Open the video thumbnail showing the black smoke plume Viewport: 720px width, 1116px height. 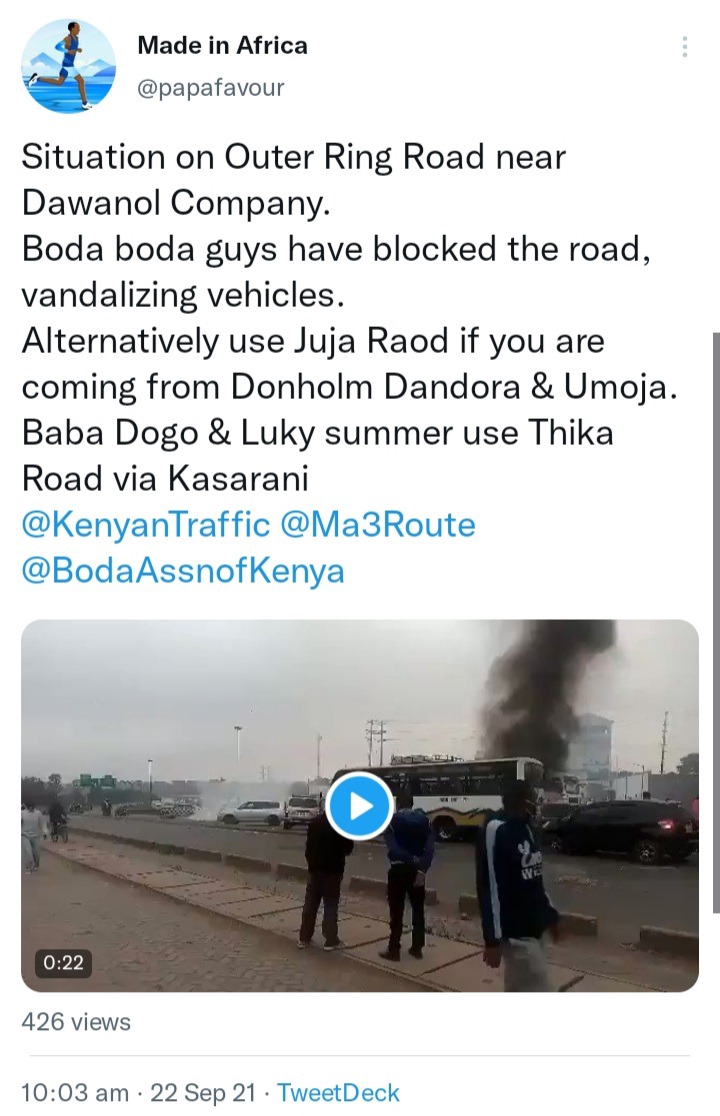click(x=360, y=806)
